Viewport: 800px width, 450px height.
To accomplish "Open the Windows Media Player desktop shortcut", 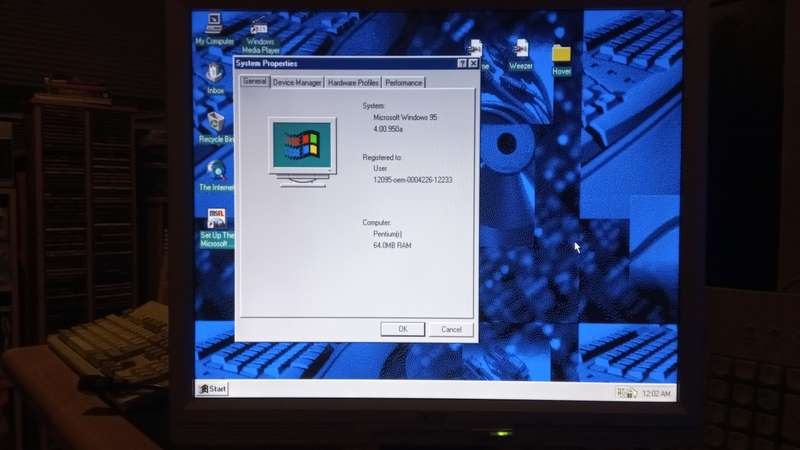I will (x=260, y=36).
